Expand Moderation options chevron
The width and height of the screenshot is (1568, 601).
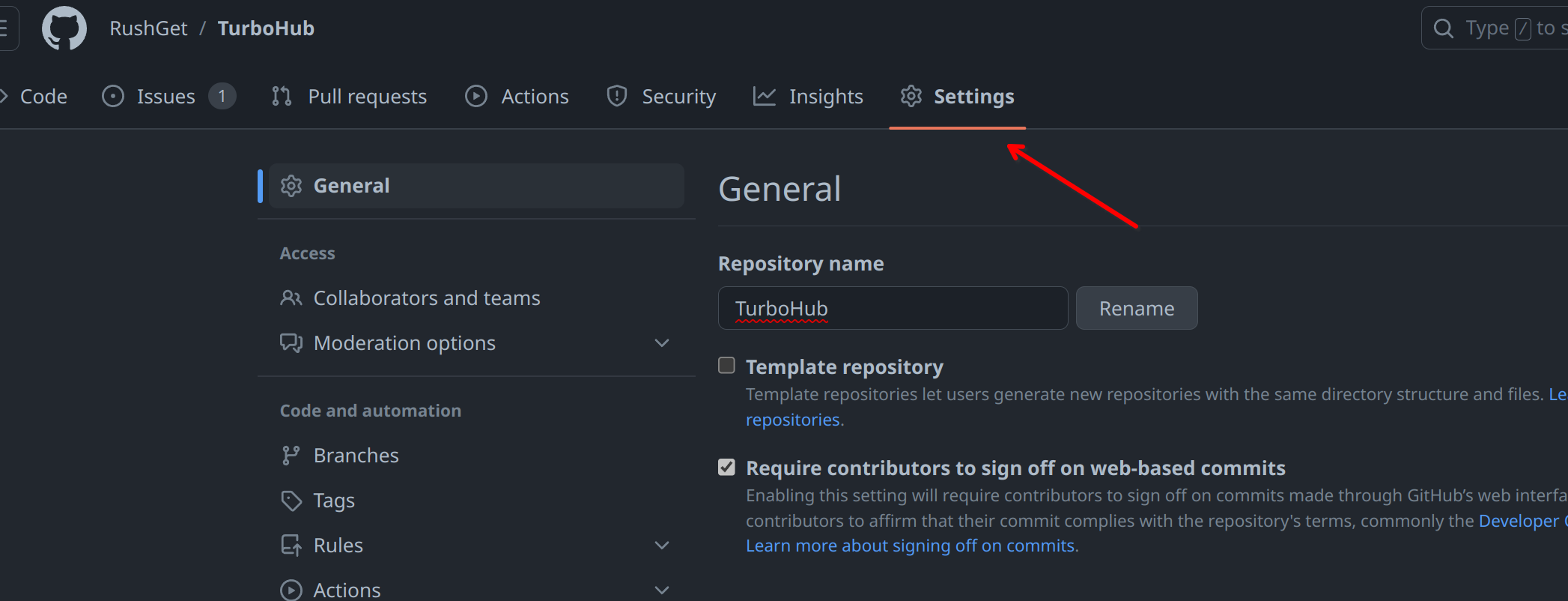click(x=662, y=343)
